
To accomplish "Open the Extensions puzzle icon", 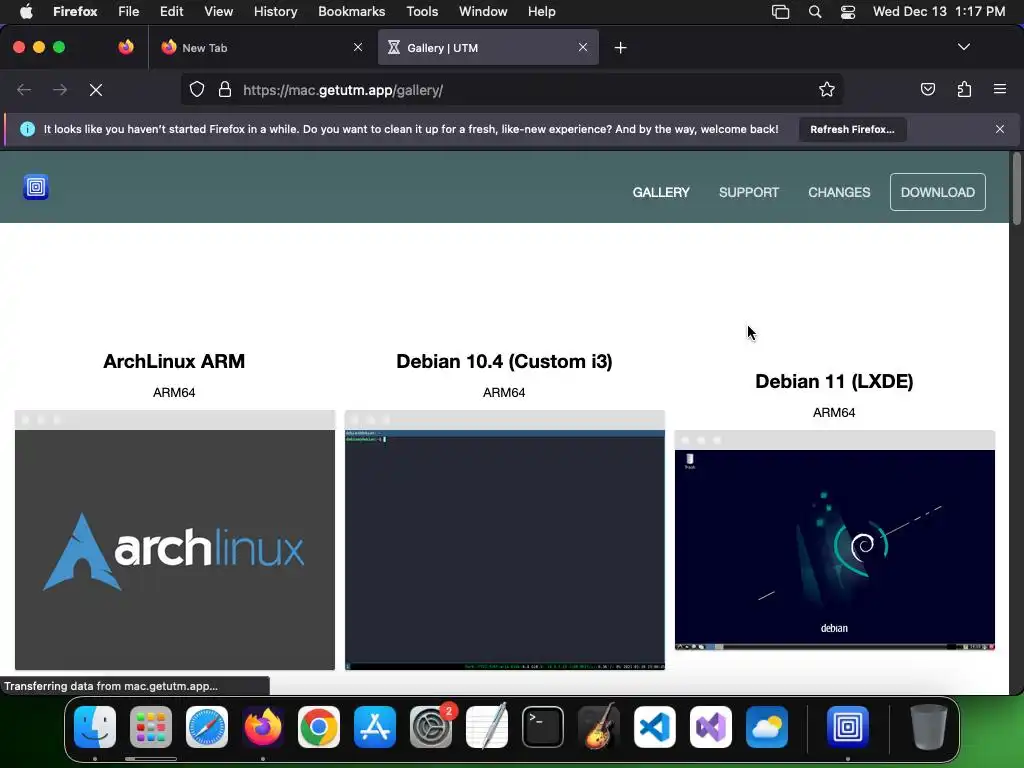I will (x=964, y=89).
